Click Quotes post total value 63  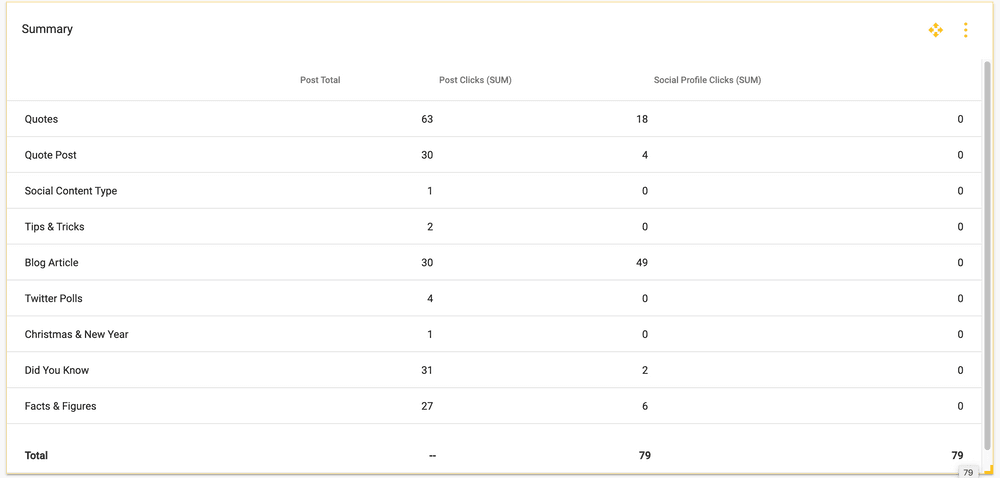[427, 119]
